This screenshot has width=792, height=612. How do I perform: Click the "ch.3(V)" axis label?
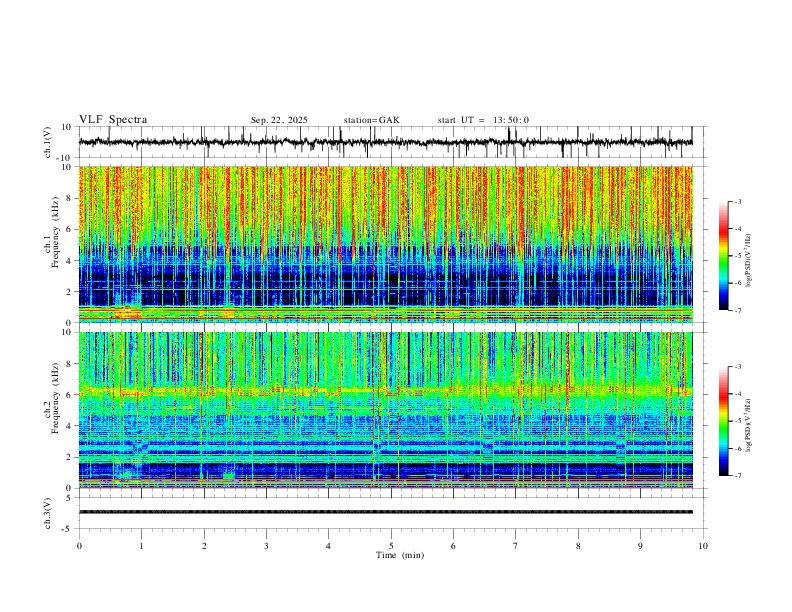(48, 513)
